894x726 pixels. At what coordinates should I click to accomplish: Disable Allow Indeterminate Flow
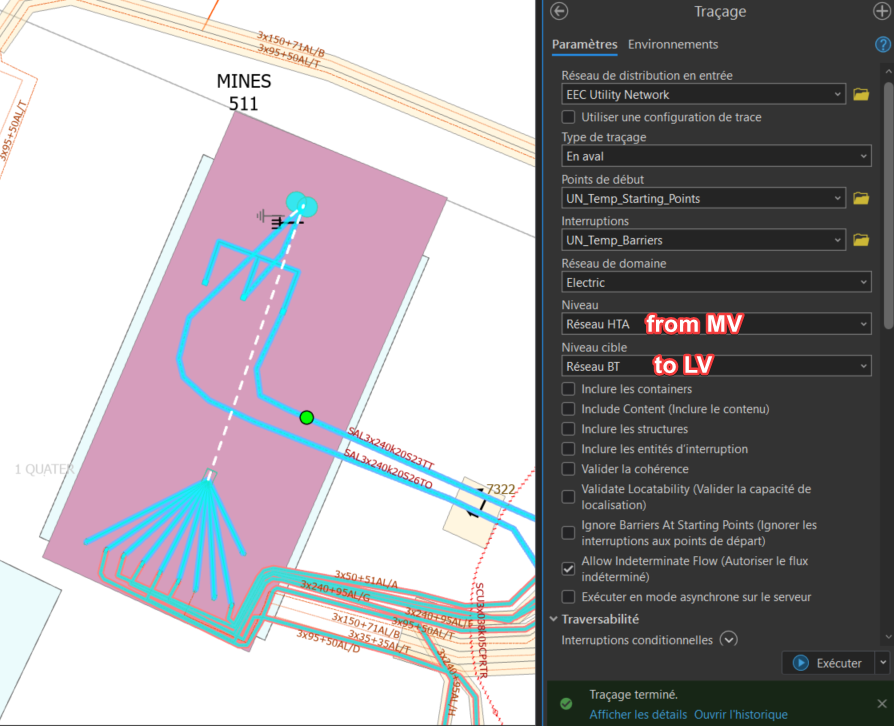pyautogui.click(x=567, y=569)
